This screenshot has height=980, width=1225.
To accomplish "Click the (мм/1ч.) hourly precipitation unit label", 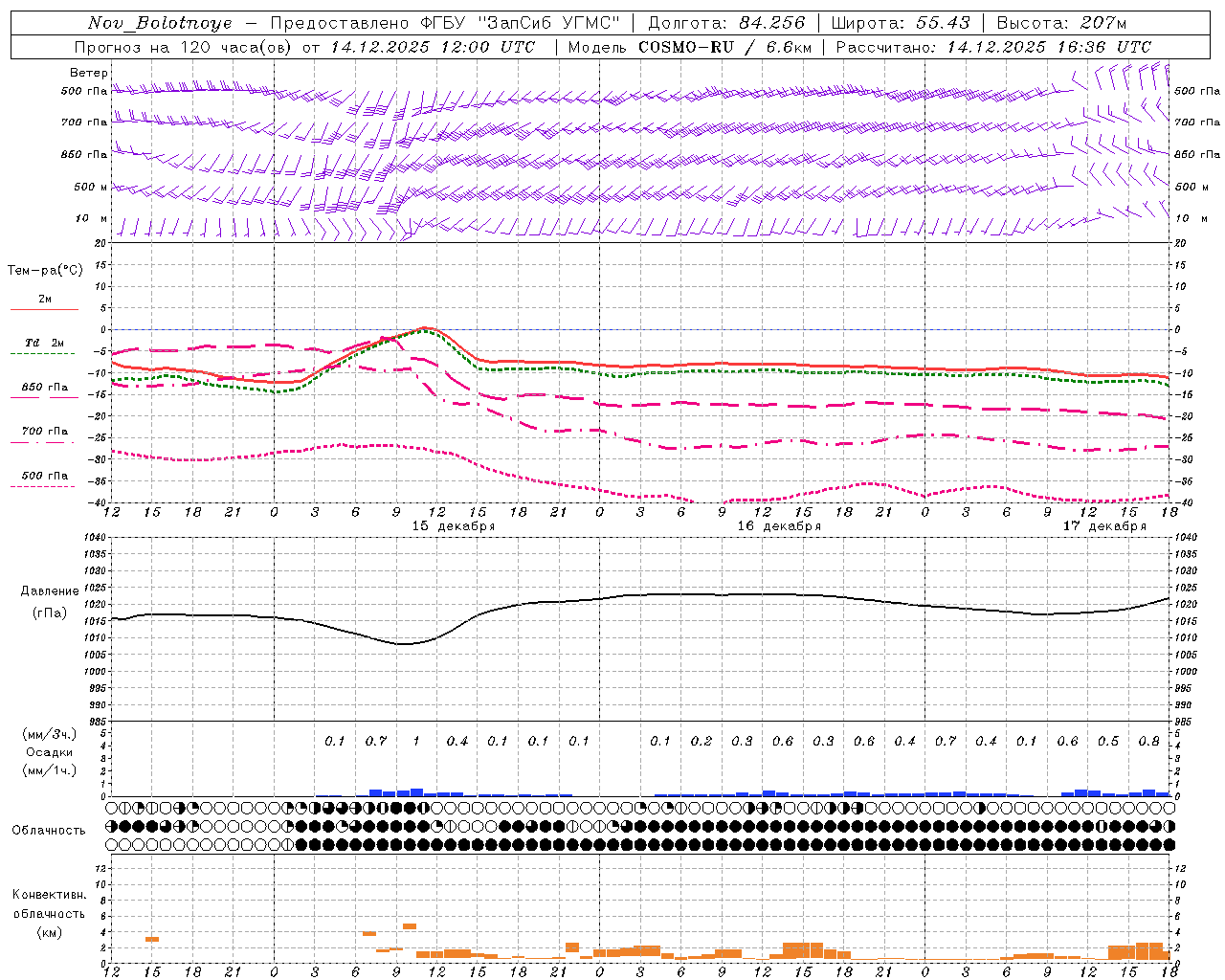I will click(50, 770).
